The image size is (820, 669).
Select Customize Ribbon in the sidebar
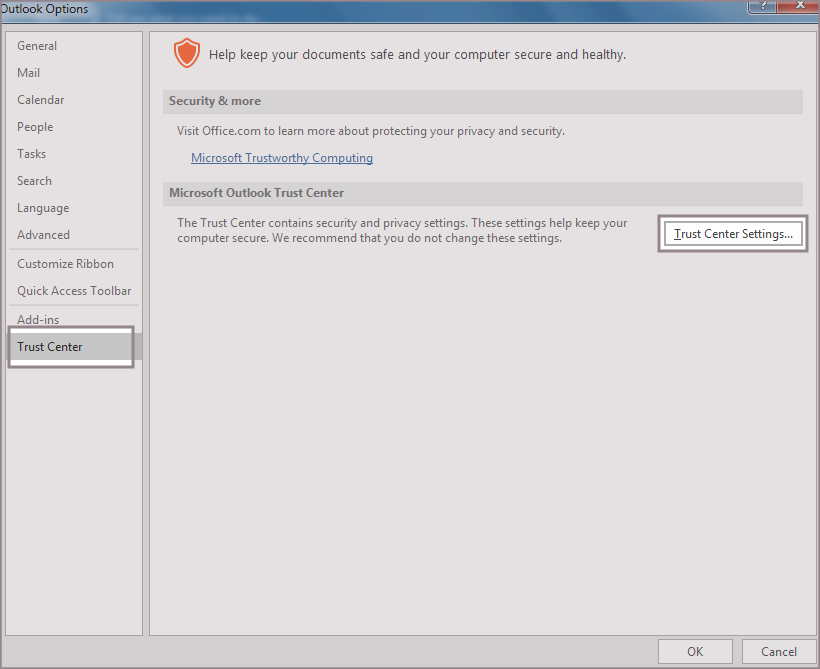[x=66, y=264]
